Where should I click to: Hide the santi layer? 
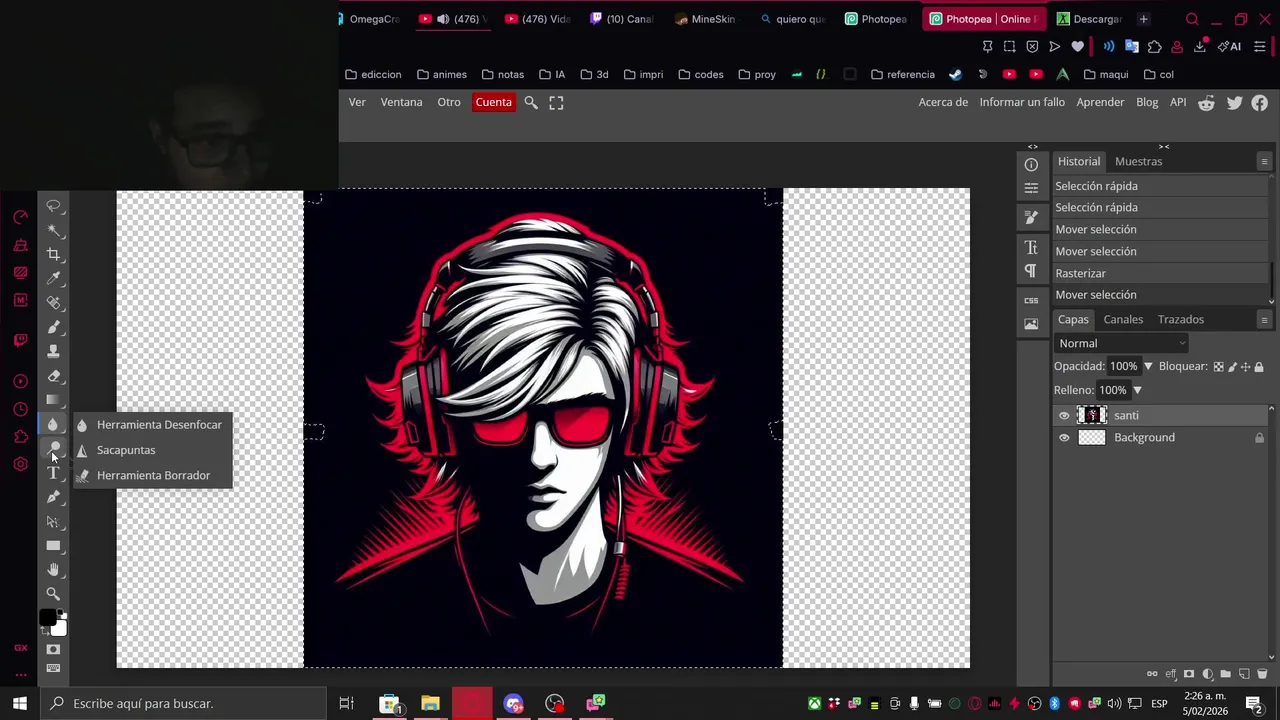click(1064, 416)
